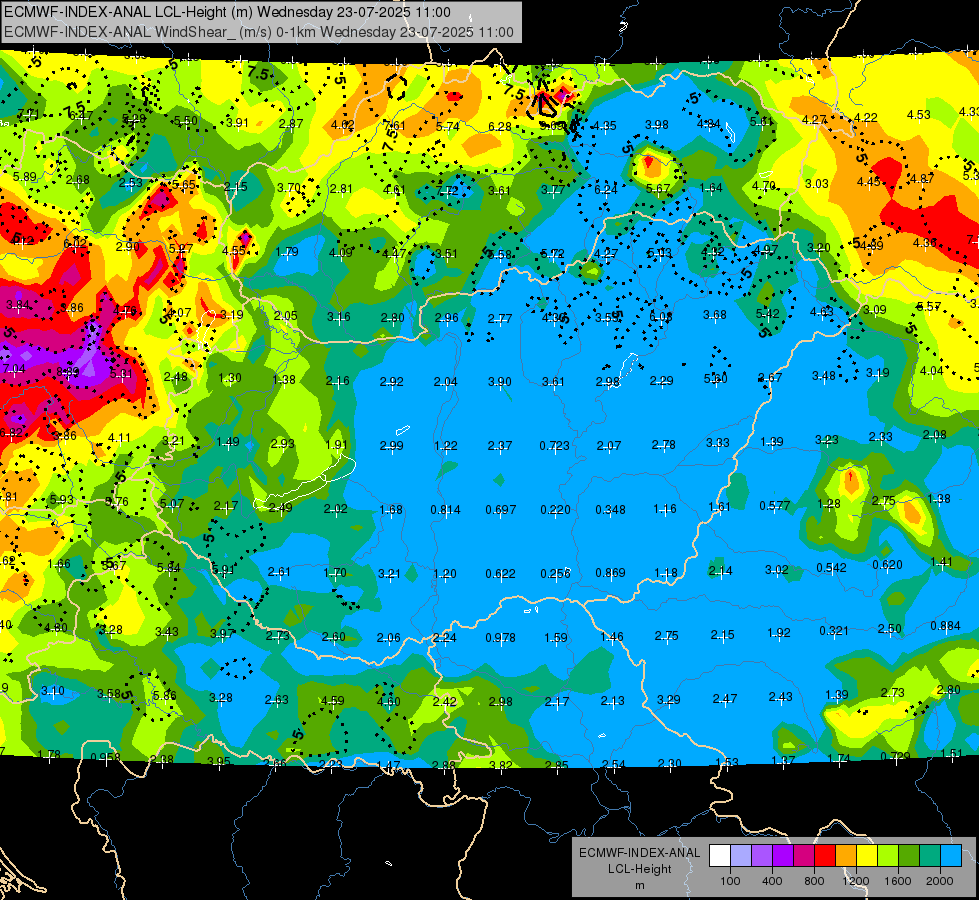Click the wind shear value 7.04

14,369
